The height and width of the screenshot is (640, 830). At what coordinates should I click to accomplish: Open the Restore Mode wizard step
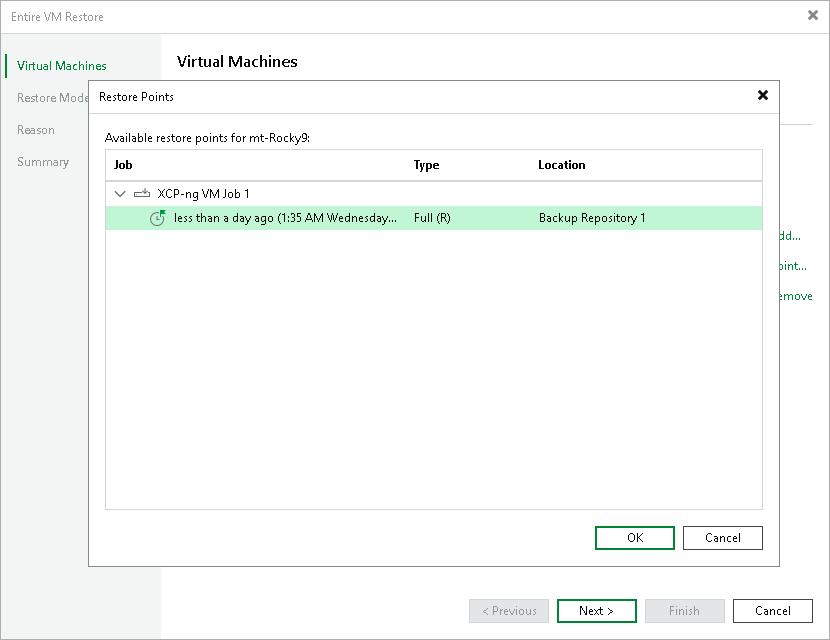52,98
